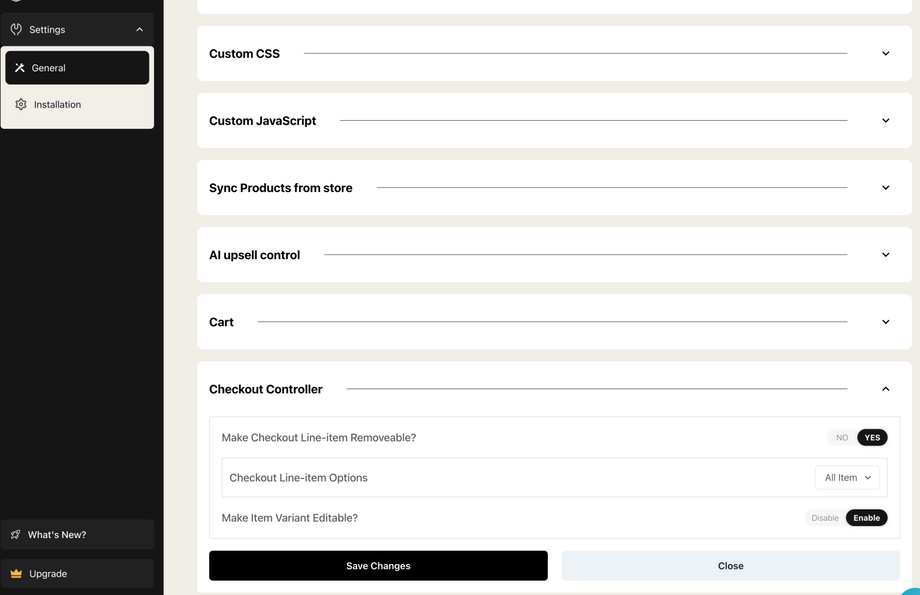The height and width of the screenshot is (595, 920).
Task: Open the All Item options dropdown
Action: pyautogui.click(x=847, y=478)
